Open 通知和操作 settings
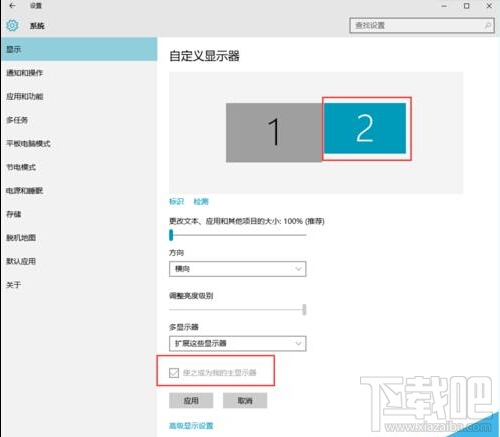Image resolution: width=500 pixels, height=437 pixels. [79, 73]
